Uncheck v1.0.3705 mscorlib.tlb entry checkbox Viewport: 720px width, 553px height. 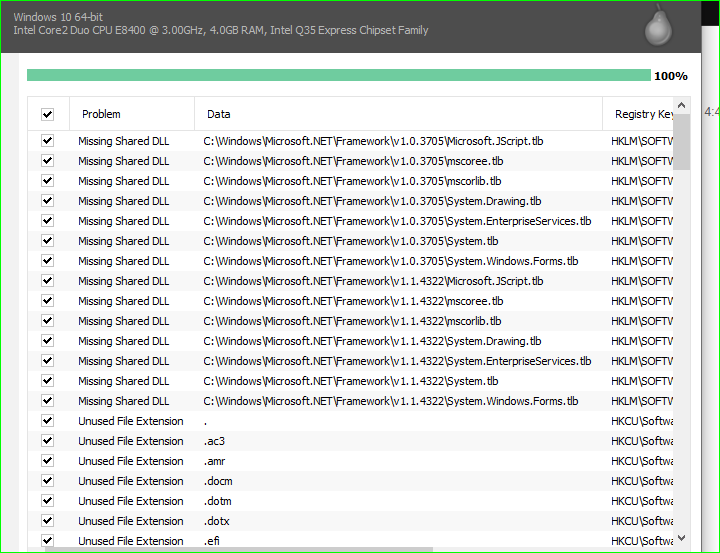click(x=47, y=181)
